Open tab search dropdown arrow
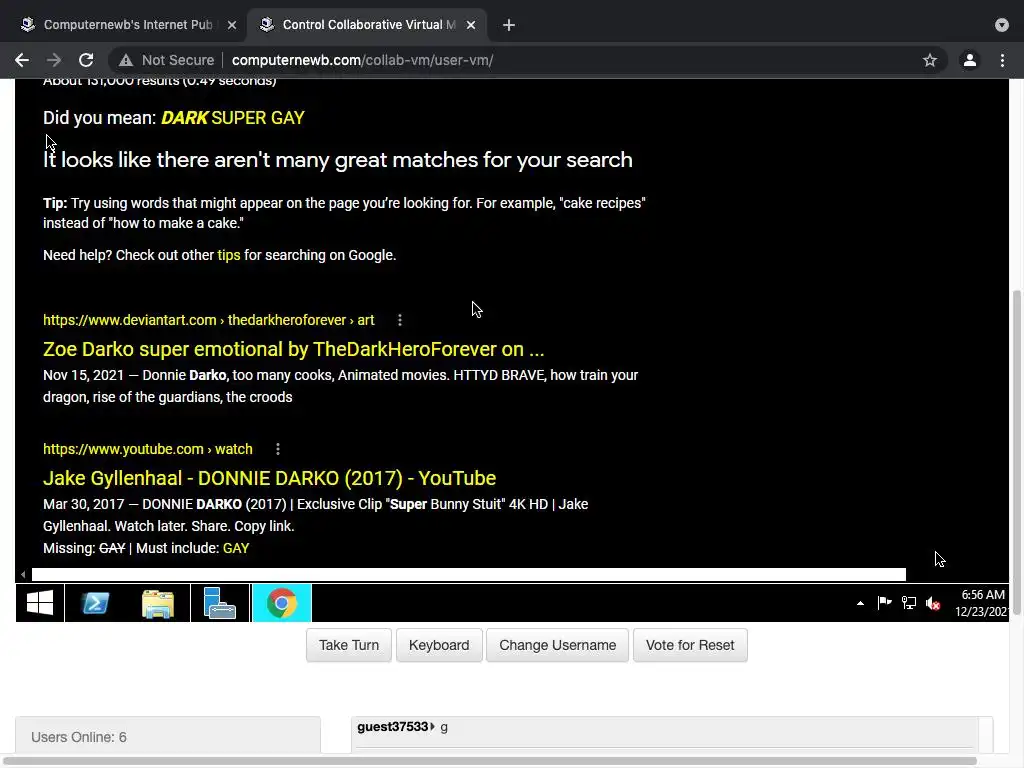 [x=1002, y=25]
